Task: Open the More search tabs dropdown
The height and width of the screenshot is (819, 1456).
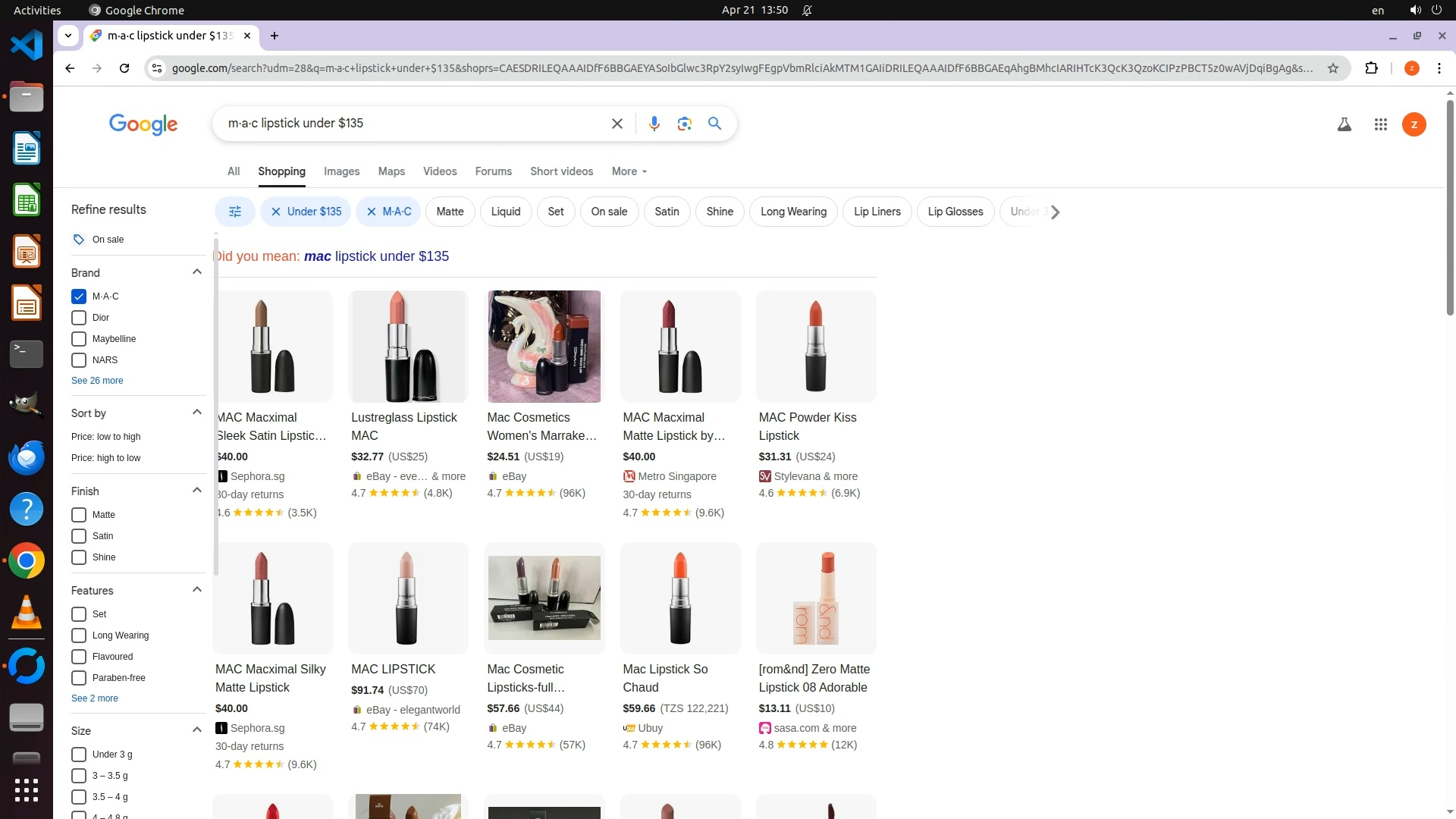Action: coord(629,171)
